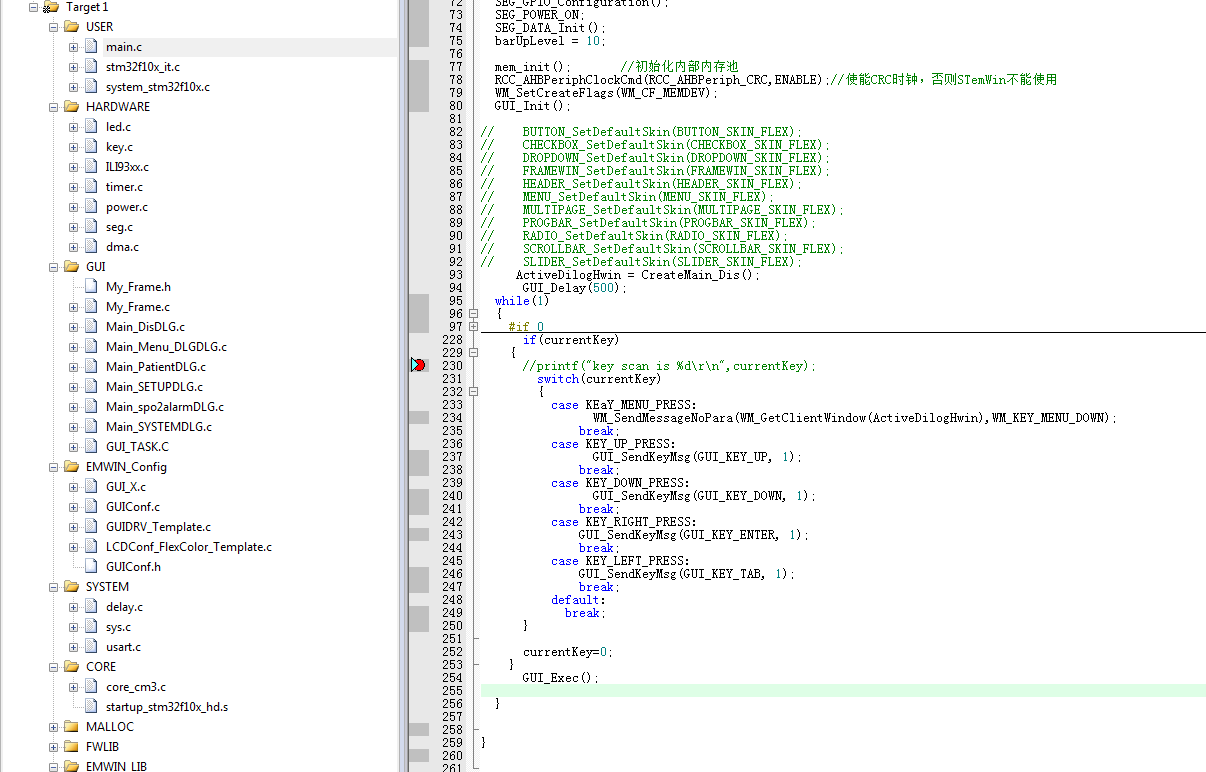
Task: Remove the breakpoint marker at line 230
Action: click(x=418, y=366)
